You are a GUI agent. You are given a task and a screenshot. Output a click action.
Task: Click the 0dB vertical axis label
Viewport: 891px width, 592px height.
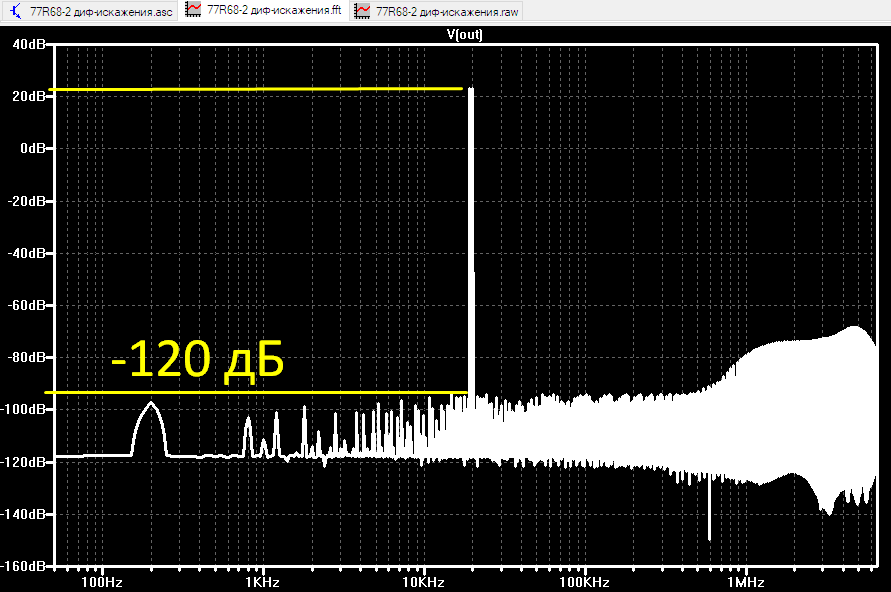(32, 148)
